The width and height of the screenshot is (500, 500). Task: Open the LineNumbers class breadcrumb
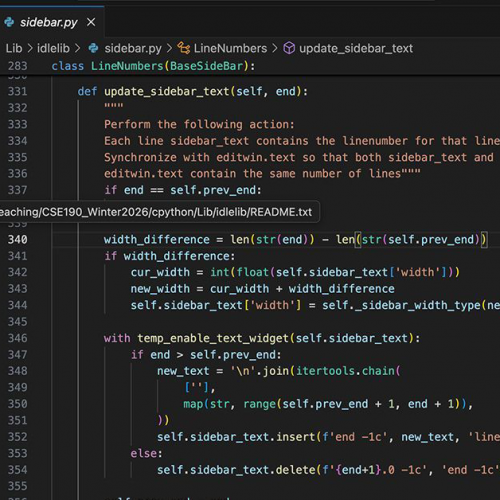pos(230,48)
